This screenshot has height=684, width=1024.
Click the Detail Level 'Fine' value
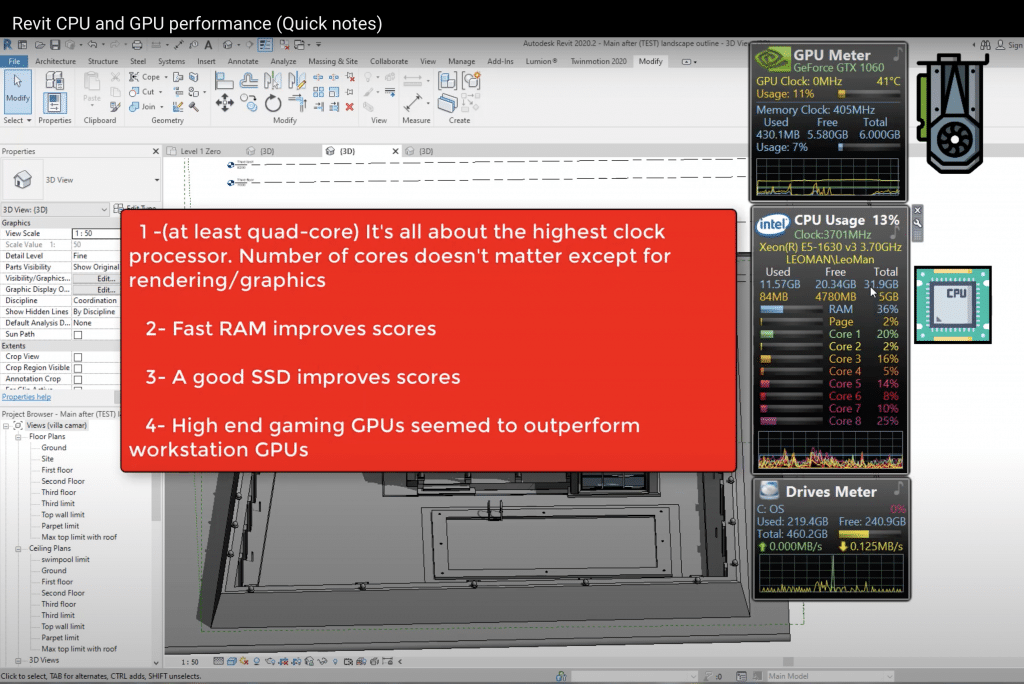point(96,255)
